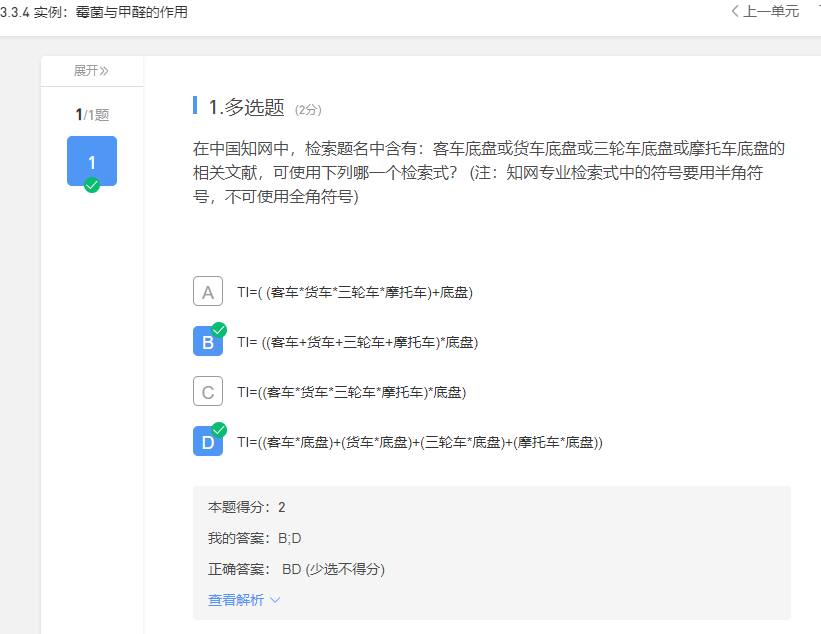Click the green check badge on option B
Image resolution: width=821 pixels, height=634 pixels.
(x=218, y=328)
